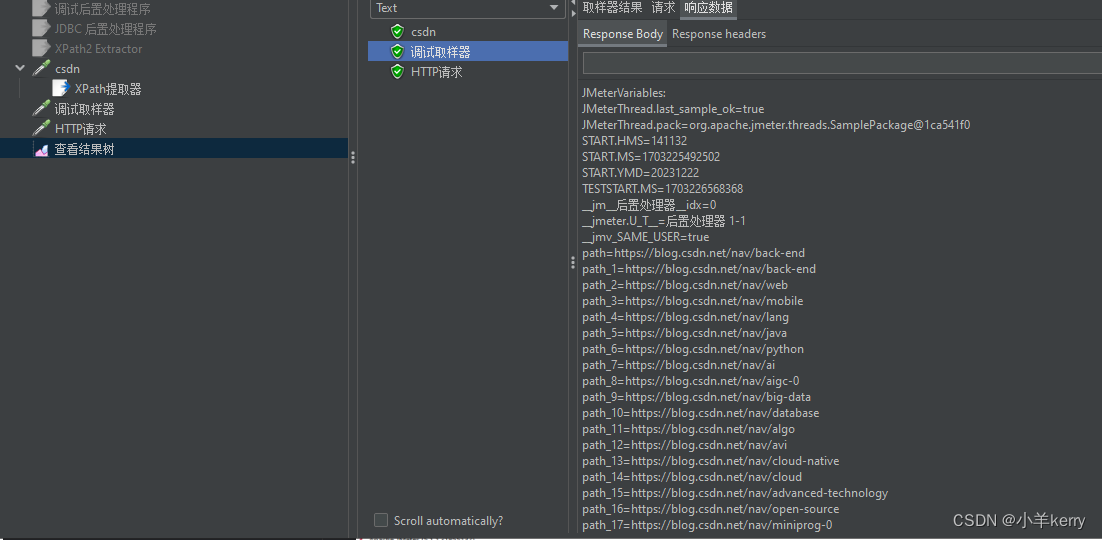The height and width of the screenshot is (540, 1102).
Task: Select HTTP请求 sample in results list
Action: coord(436,72)
